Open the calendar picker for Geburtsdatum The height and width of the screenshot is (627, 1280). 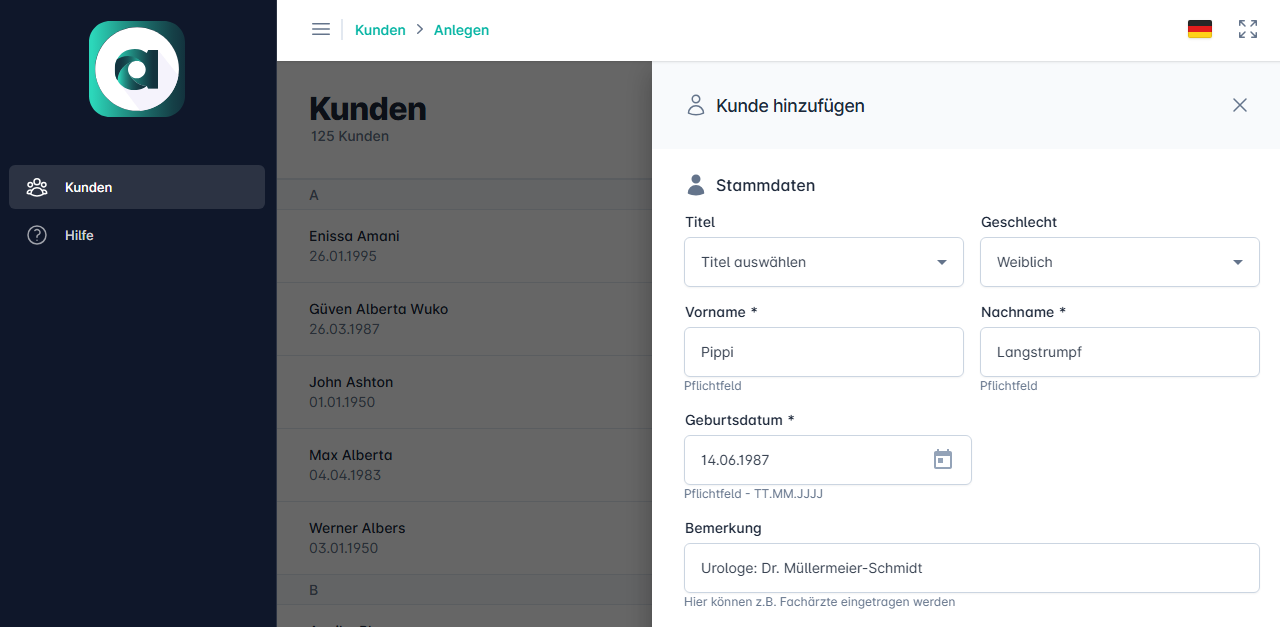click(942, 460)
